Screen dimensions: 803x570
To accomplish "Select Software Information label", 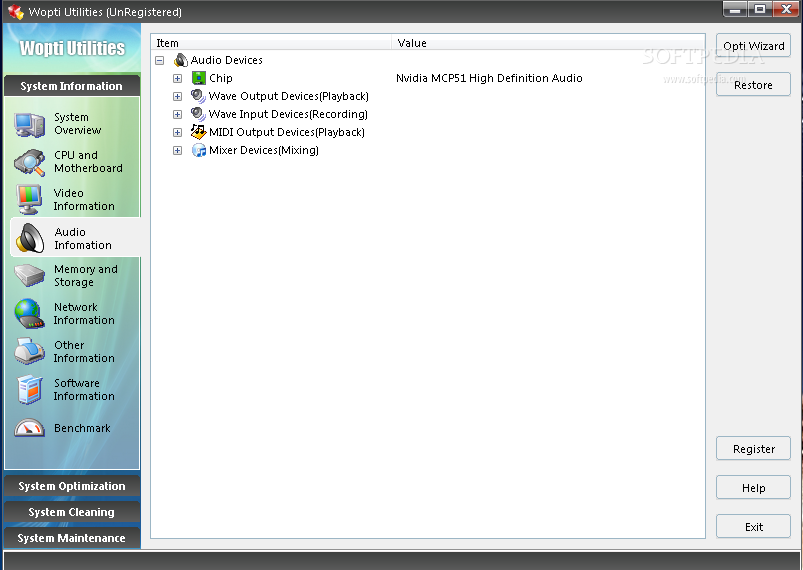I will [x=84, y=390].
